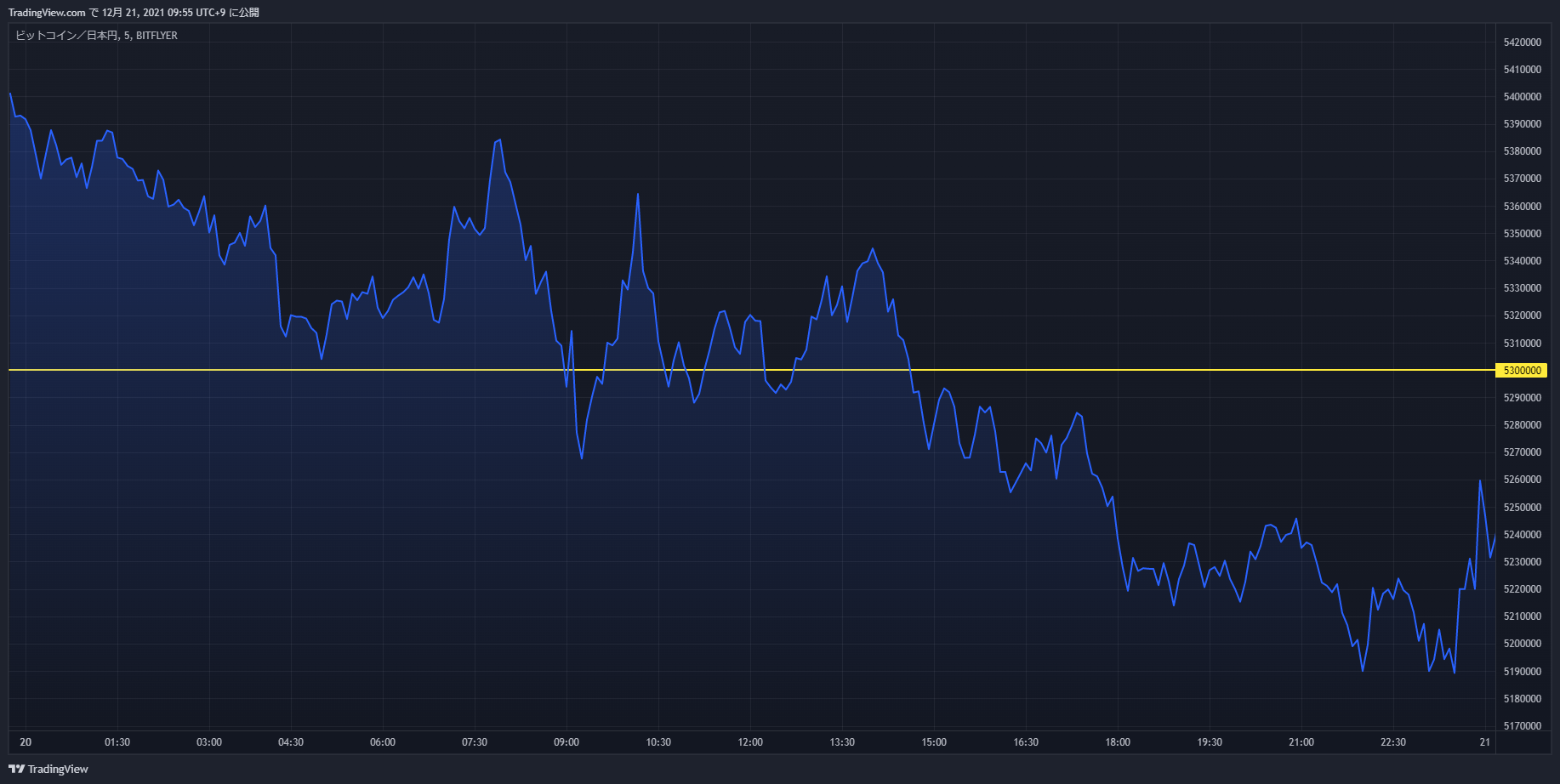This screenshot has height=784, width=1560.
Task: Click the 07:30 time axis label
Action: pos(475,742)
